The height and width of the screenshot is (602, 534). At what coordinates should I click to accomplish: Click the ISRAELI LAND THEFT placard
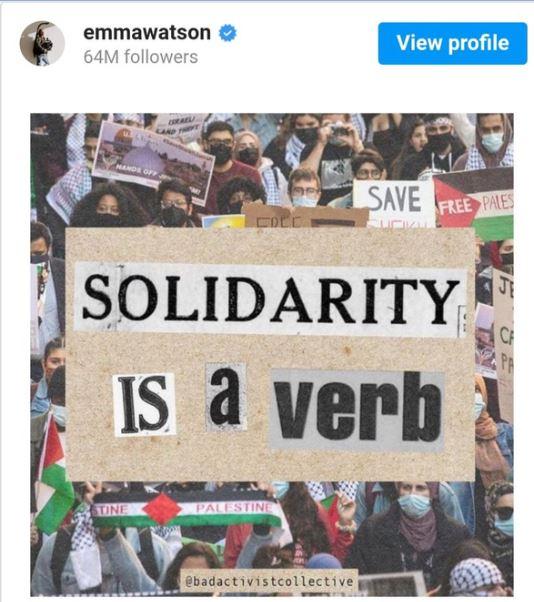click(x=180, y=127)
